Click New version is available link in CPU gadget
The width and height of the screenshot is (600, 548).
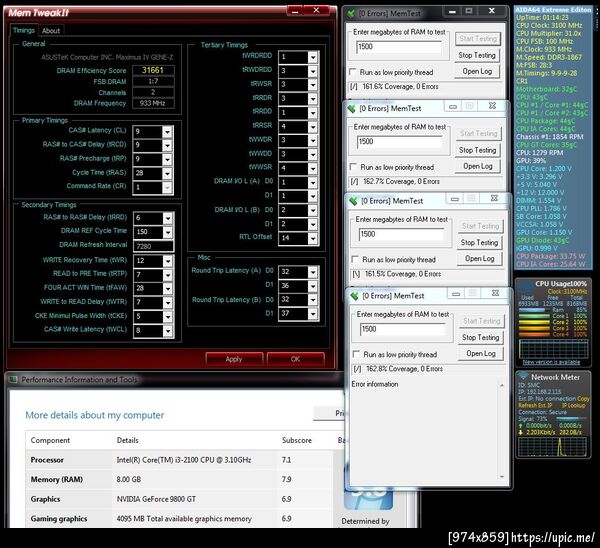551,362
